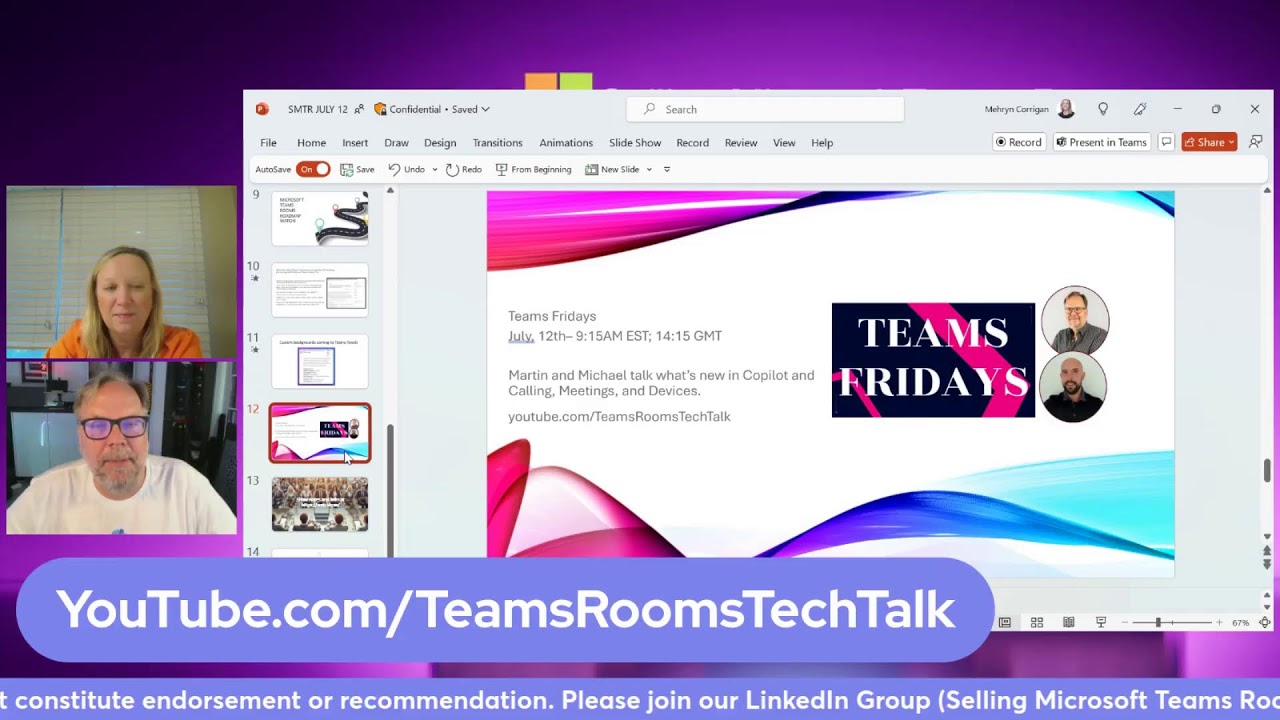Viewport: 1280px width, 720px height.
Task: Click the Teams Fridays title text on slide
Action: click(x=552, y=316)
